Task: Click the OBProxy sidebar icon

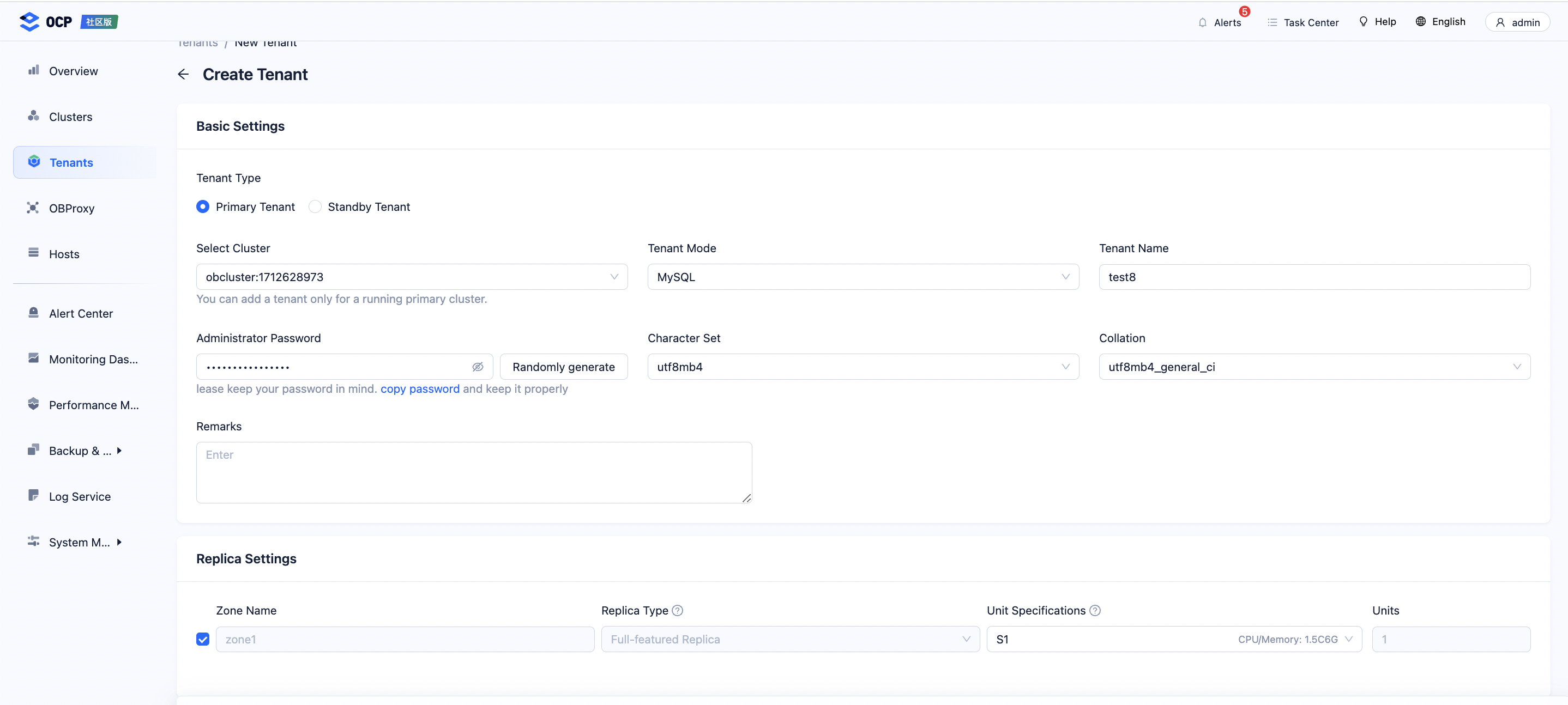Action: click(33, 208)
